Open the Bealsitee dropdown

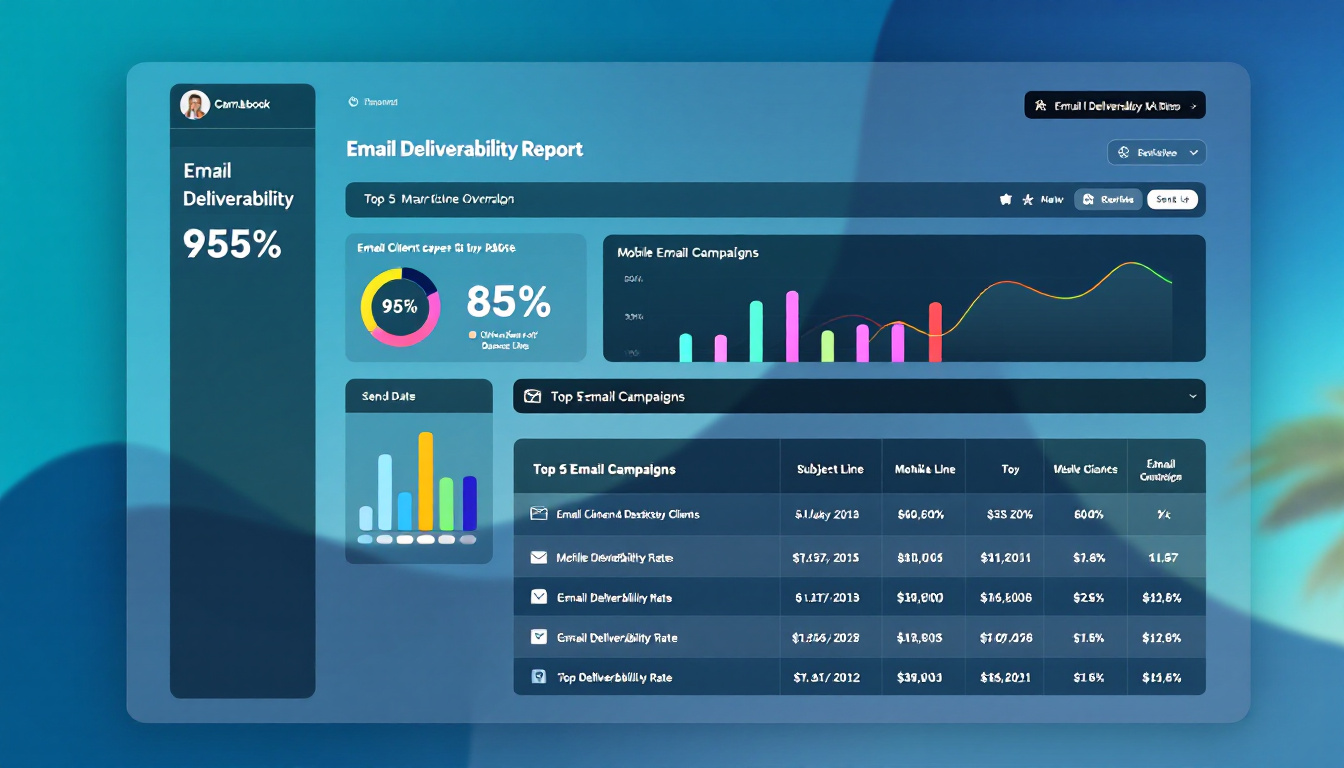(x=1156, y=153)
